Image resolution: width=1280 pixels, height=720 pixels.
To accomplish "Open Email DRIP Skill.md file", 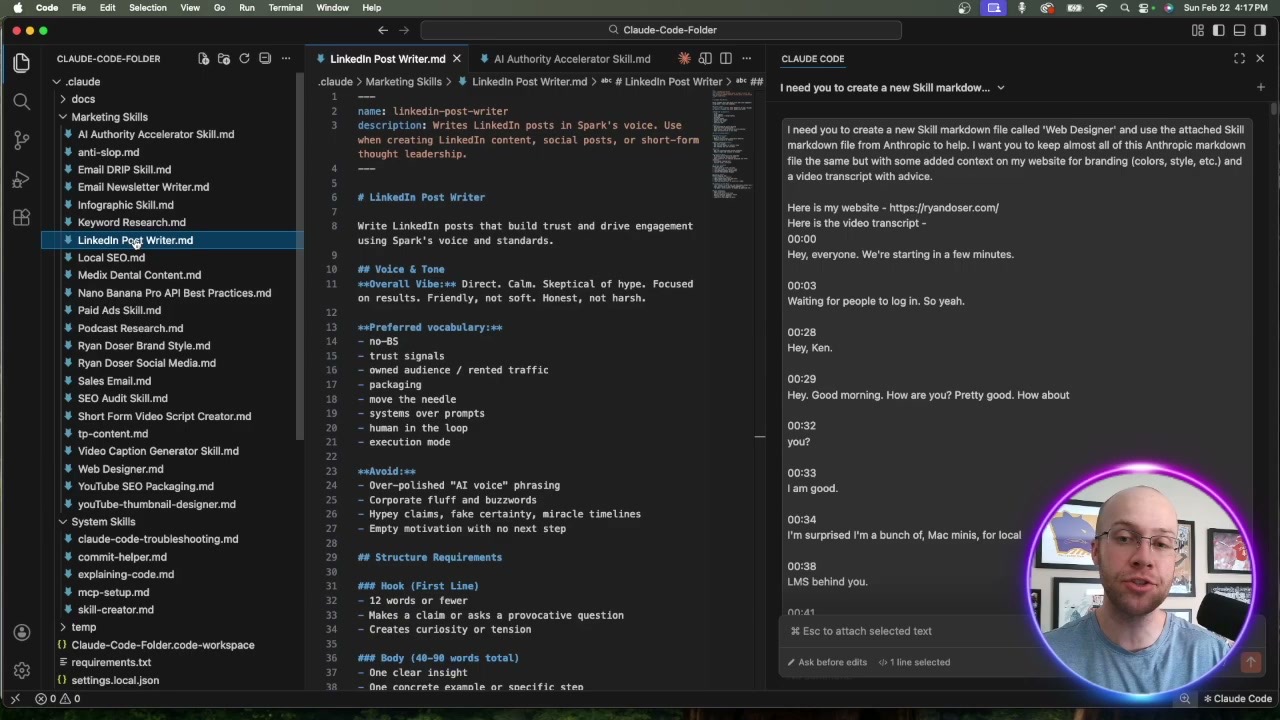I will click(124, 170).
